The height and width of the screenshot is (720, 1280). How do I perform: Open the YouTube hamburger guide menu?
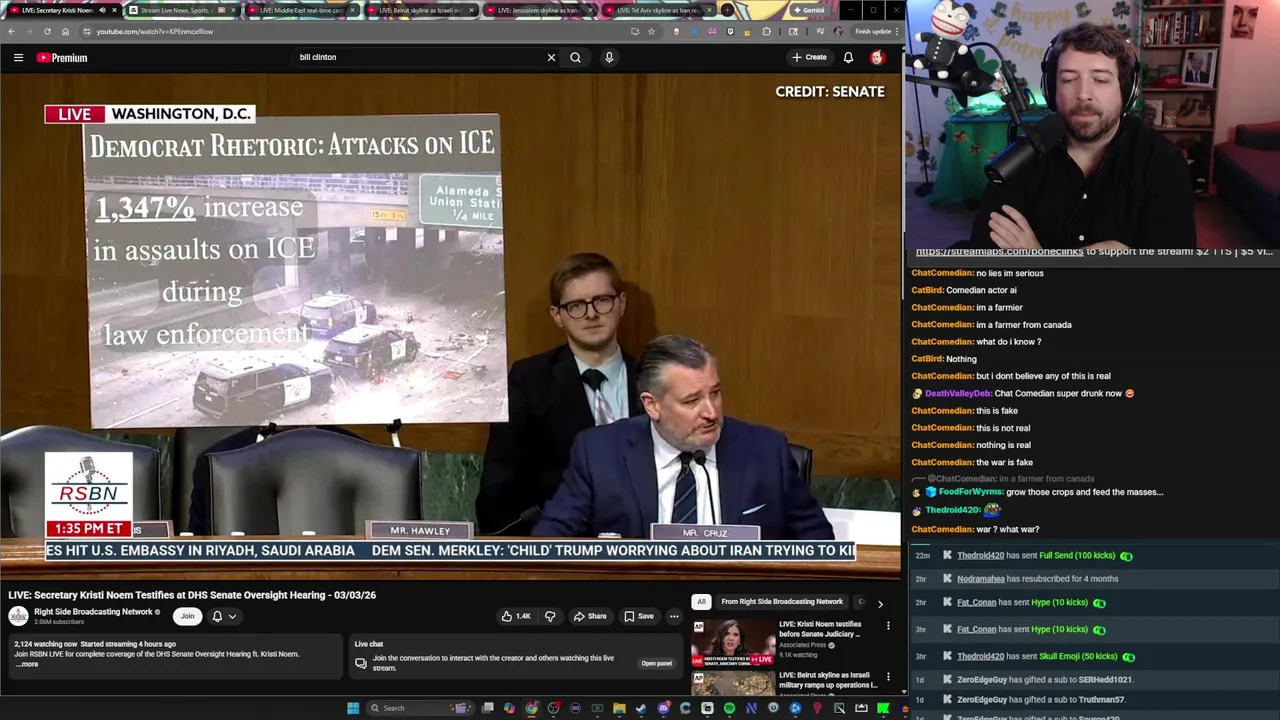coord(18,58)
